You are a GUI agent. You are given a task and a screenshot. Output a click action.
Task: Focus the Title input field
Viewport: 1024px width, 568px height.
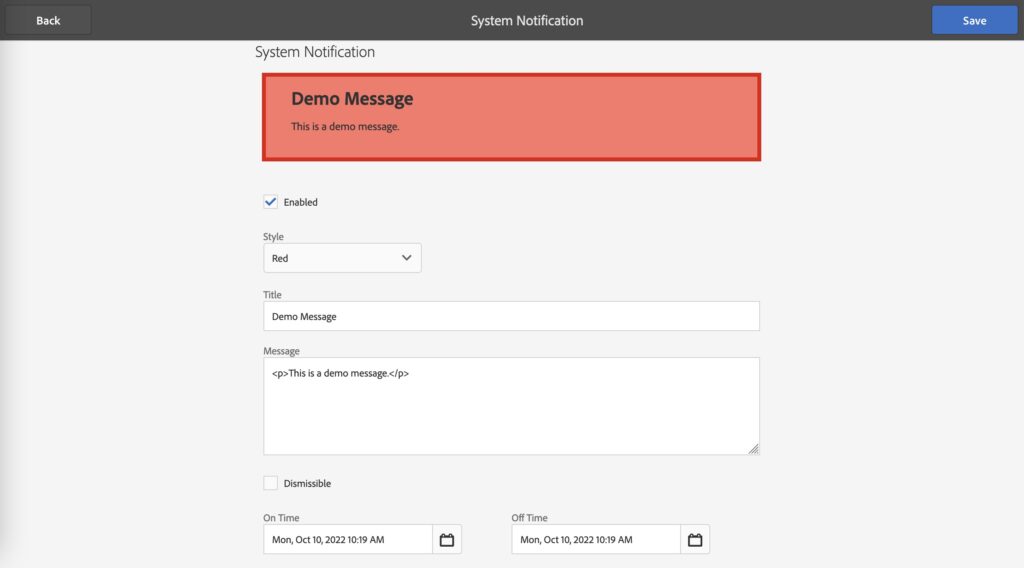511,316
